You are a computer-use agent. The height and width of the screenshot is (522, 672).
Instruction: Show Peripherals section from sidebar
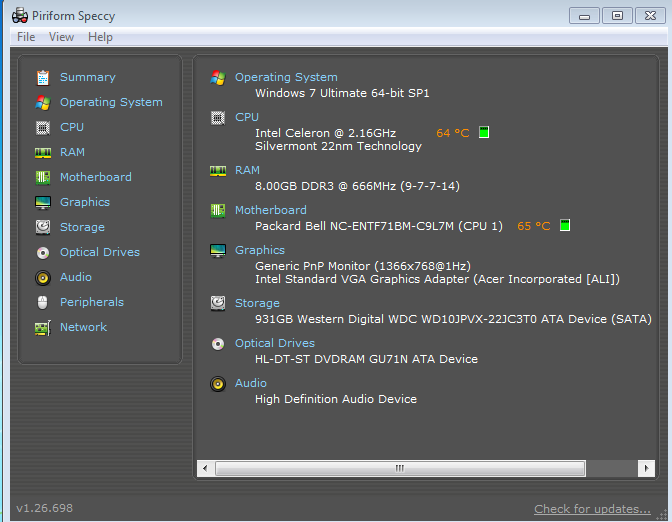tap(92, 302)
